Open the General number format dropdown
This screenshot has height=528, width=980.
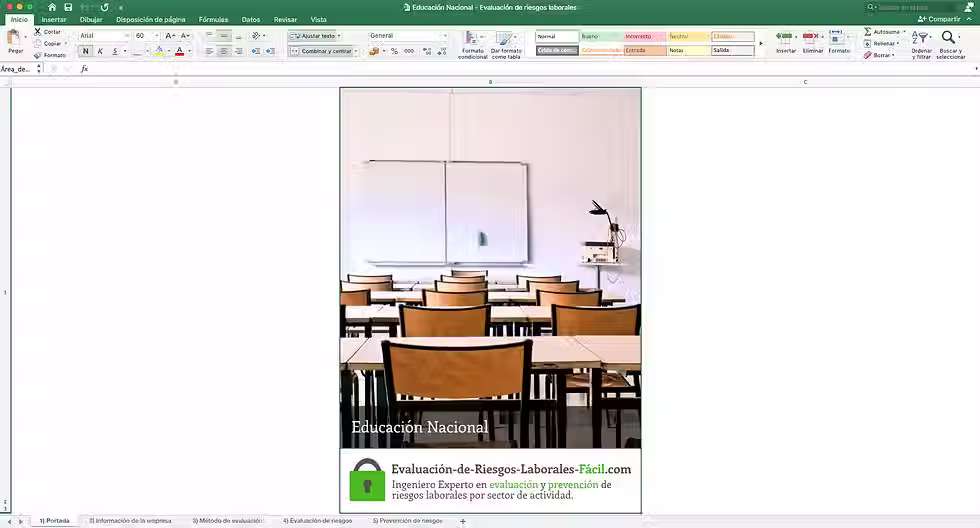point(444,36)
